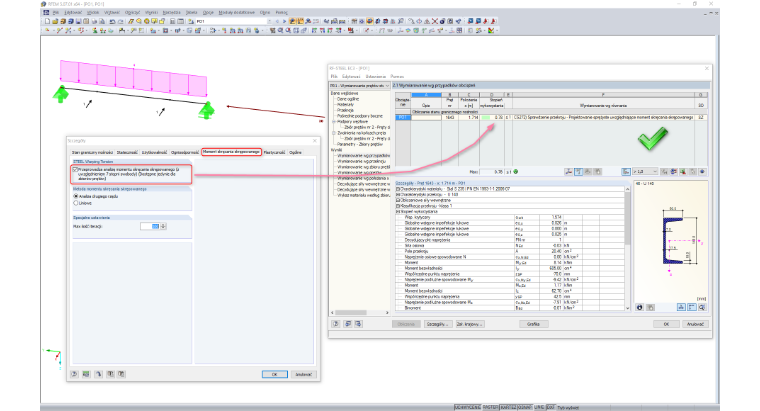
Task: Open 'Moduły dodatkowe' menu
Action: pyautogui.click(x=236, y=13)
